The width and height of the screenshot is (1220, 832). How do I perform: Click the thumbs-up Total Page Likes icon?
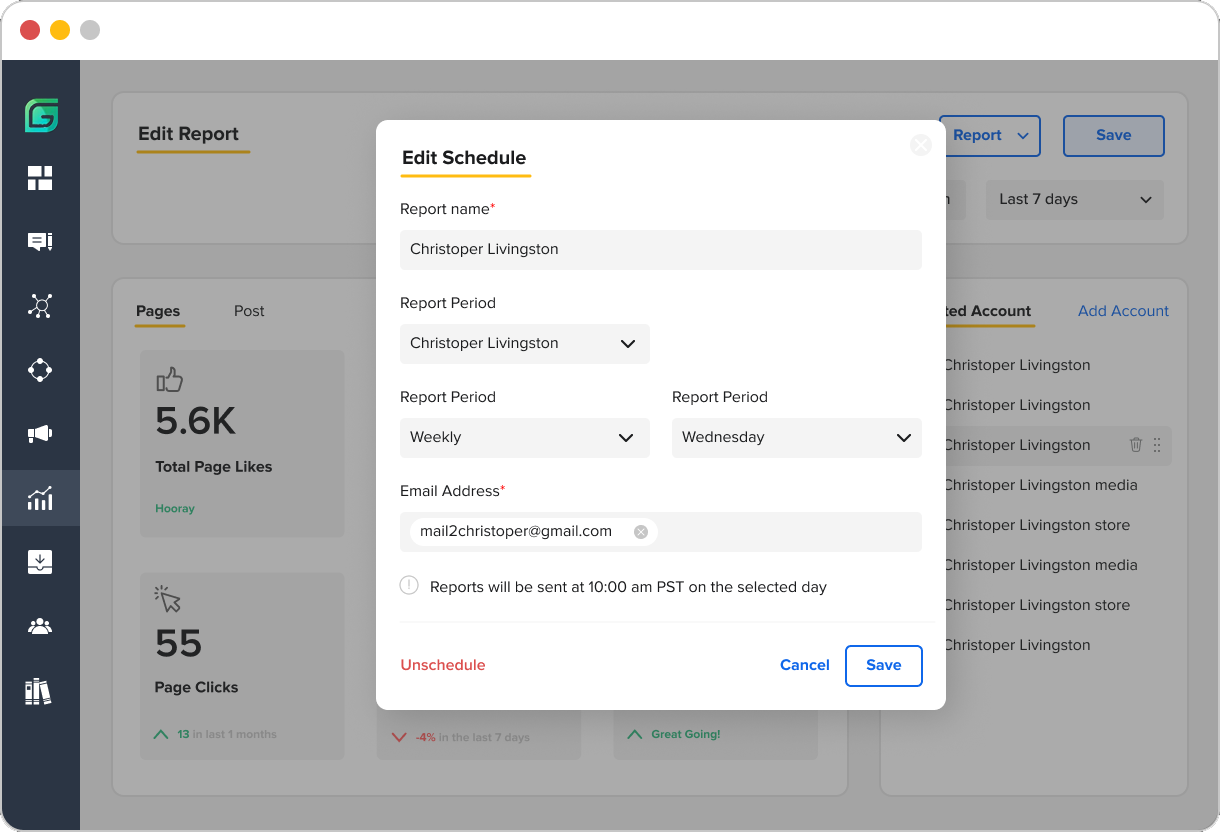tap(170, 380)
